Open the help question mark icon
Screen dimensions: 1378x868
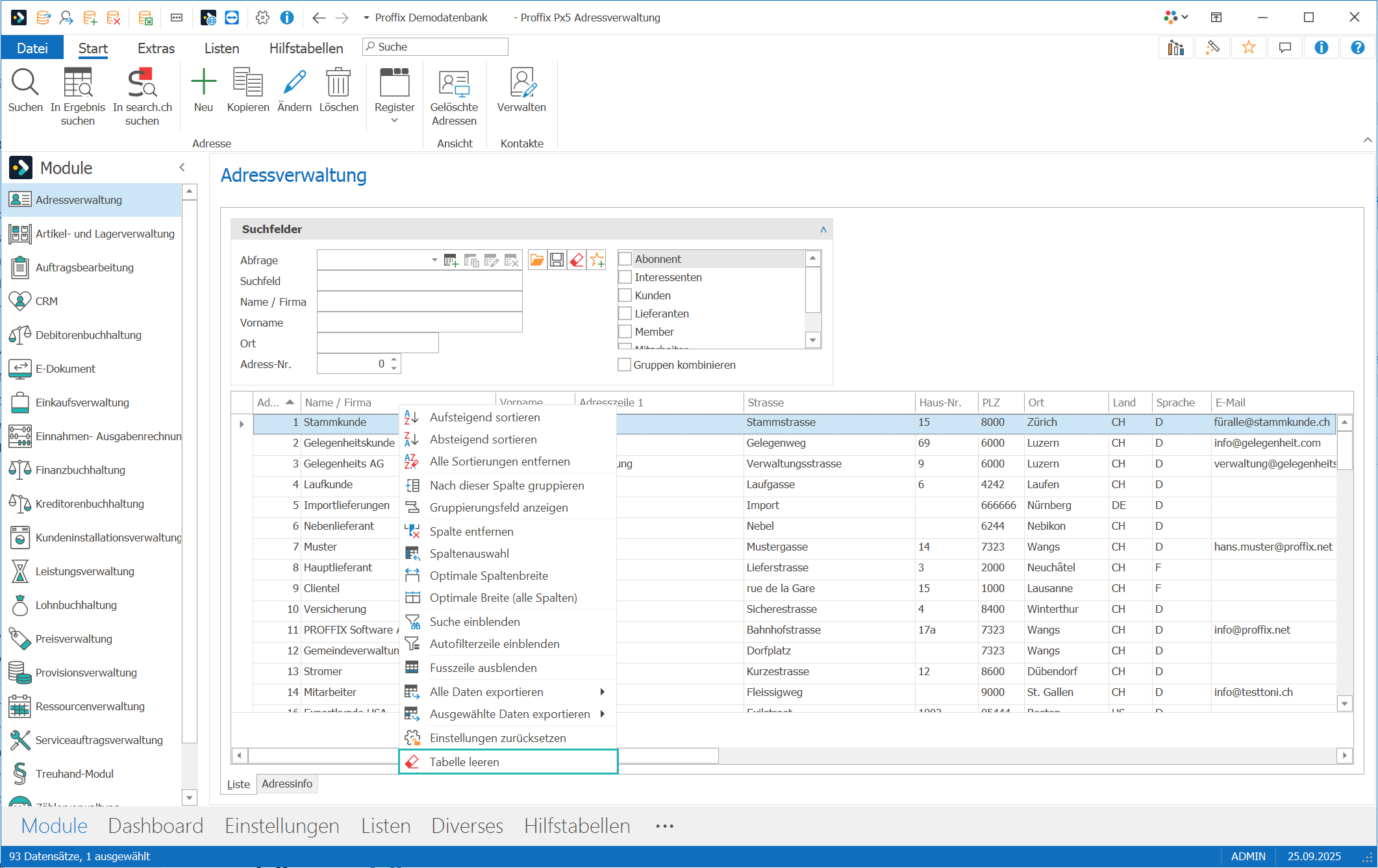[1357, 47]
